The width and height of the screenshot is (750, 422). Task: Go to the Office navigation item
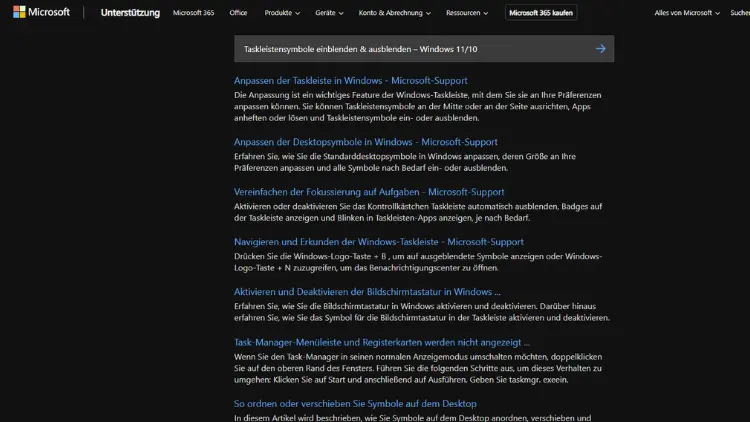238,13
